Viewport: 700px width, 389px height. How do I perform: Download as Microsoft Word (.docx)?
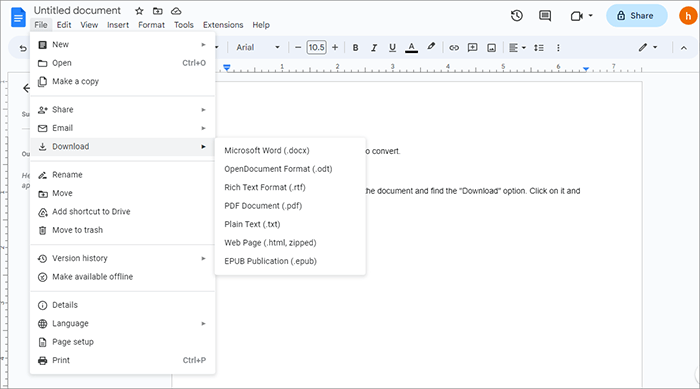(290, 151)
